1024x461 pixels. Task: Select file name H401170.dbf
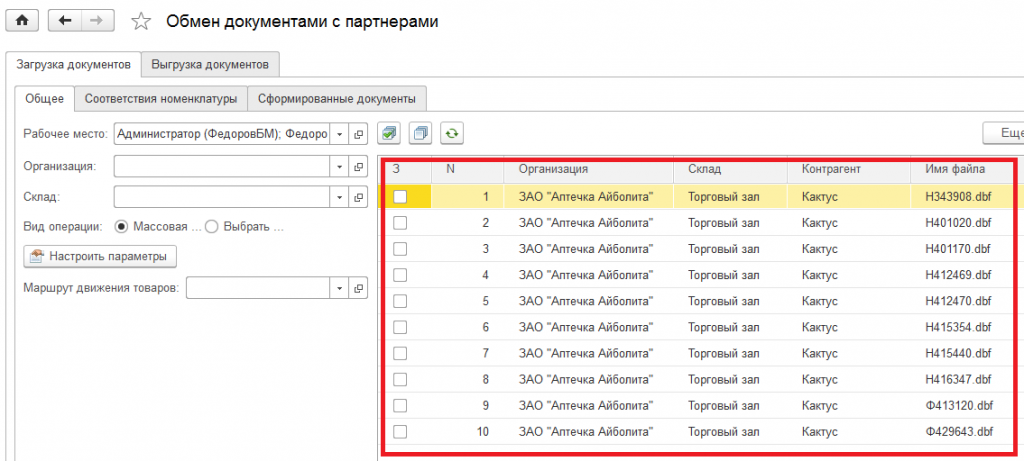958,249
